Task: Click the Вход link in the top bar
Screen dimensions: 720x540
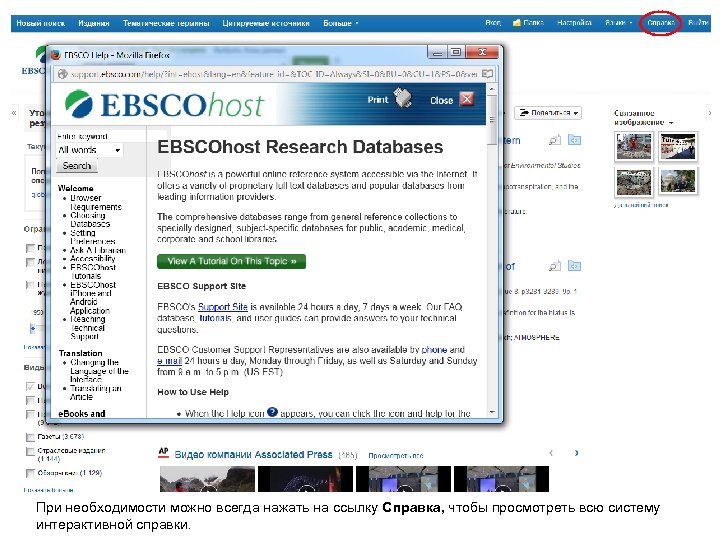Action: (x=493, y=22)
